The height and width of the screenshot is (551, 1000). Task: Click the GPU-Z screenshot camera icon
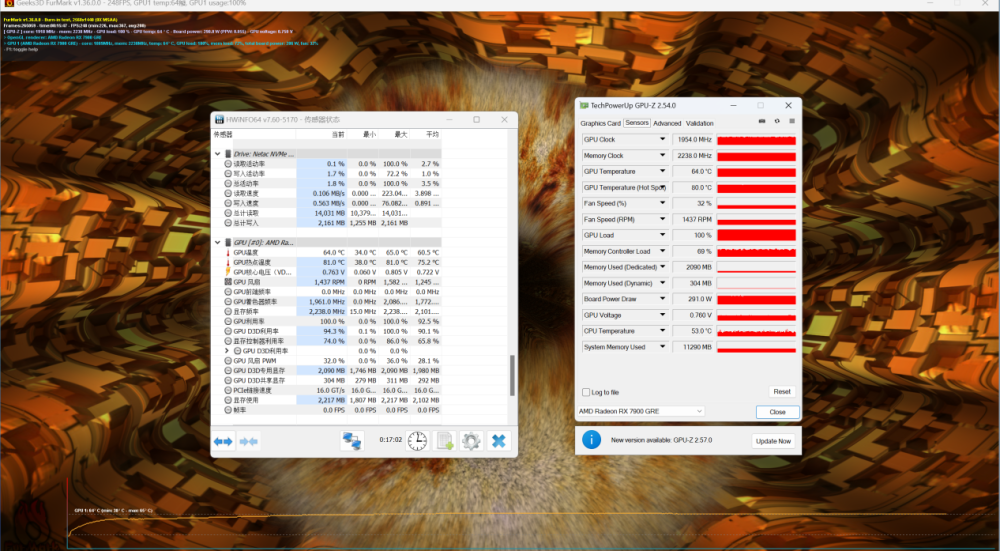(x=761, y=121)
